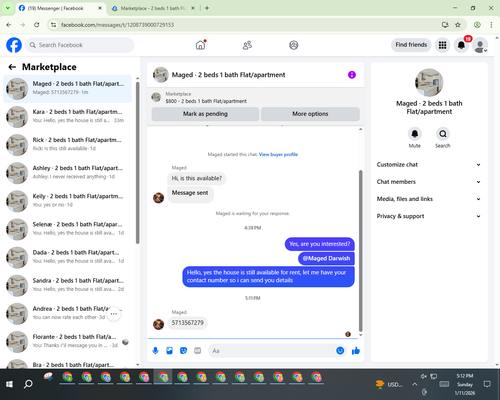Screen dimensions: 500x400
Task: Open the three-dots menu on Andrea conversation
Action: [114, 314]
